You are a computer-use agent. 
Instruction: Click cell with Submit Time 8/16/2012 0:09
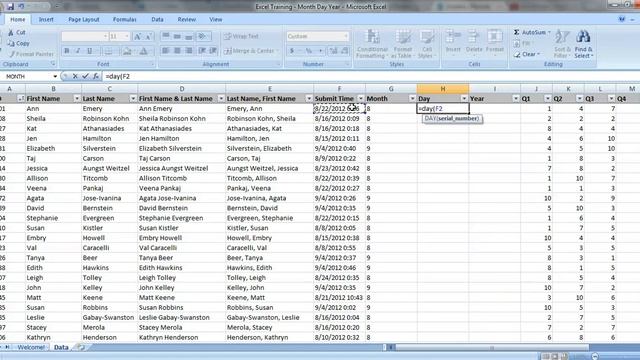(x=339, y=118)
